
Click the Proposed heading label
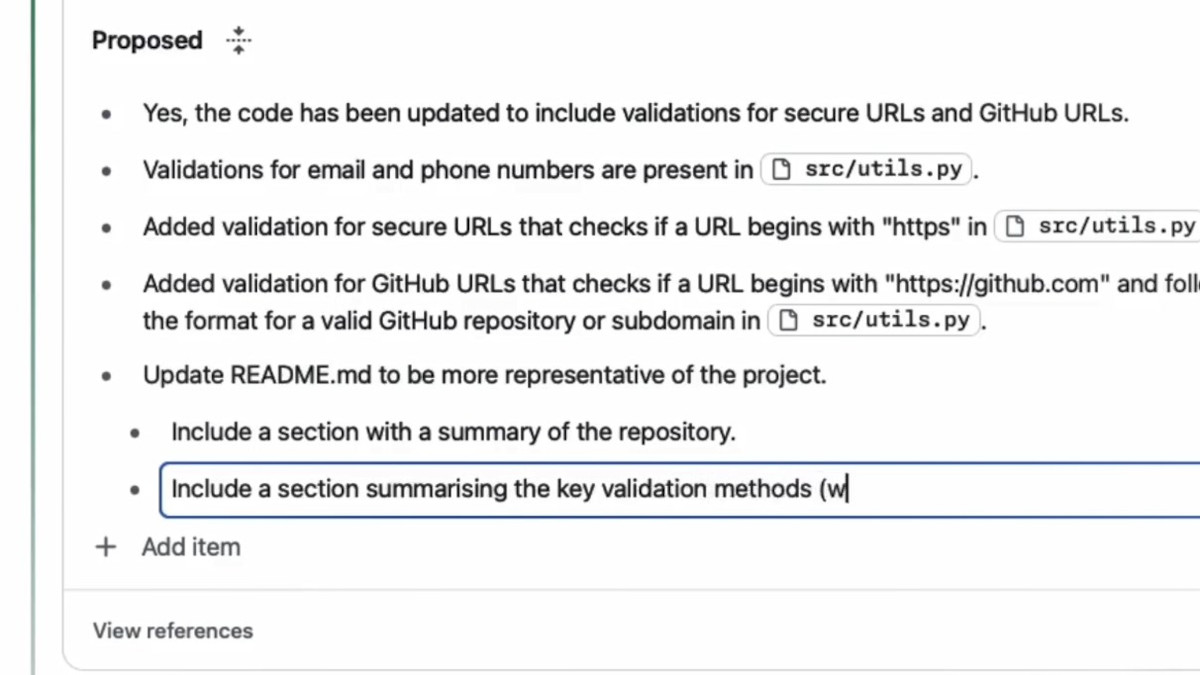tap(147, 41)
